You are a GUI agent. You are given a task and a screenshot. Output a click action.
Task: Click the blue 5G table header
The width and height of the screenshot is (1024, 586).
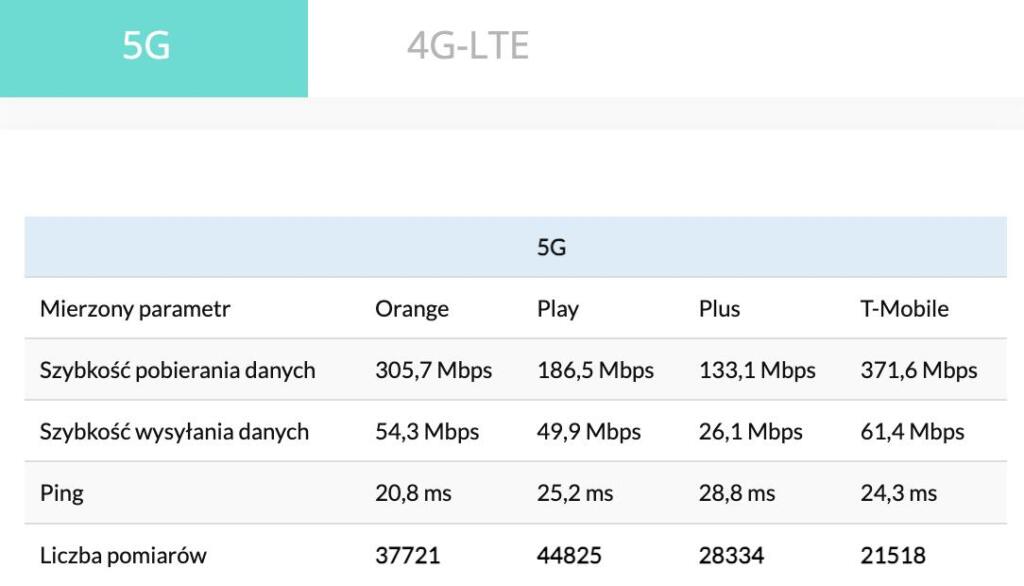coord(551,247)
